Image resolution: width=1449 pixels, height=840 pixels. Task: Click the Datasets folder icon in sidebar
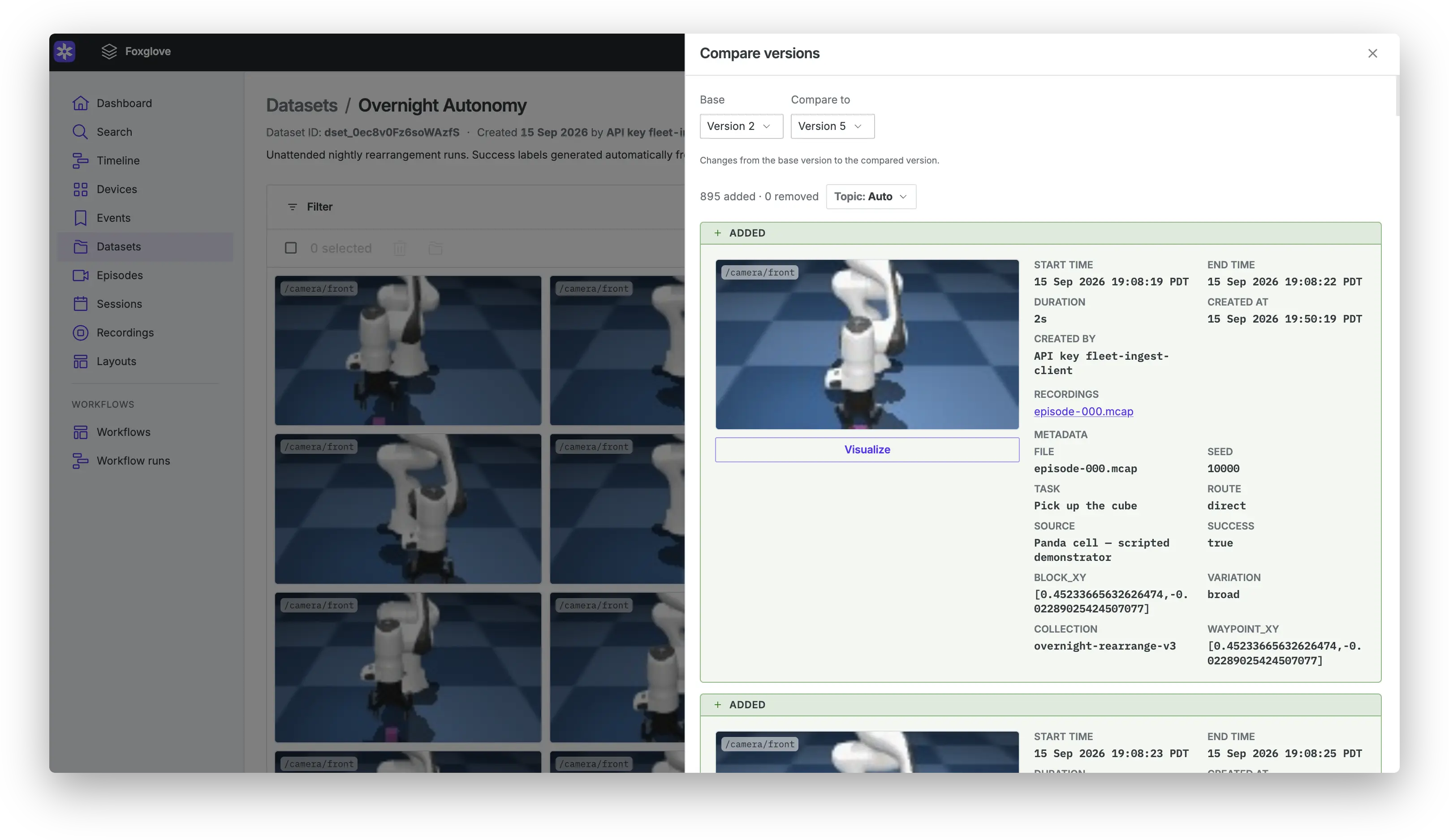[x=81, y=247]
